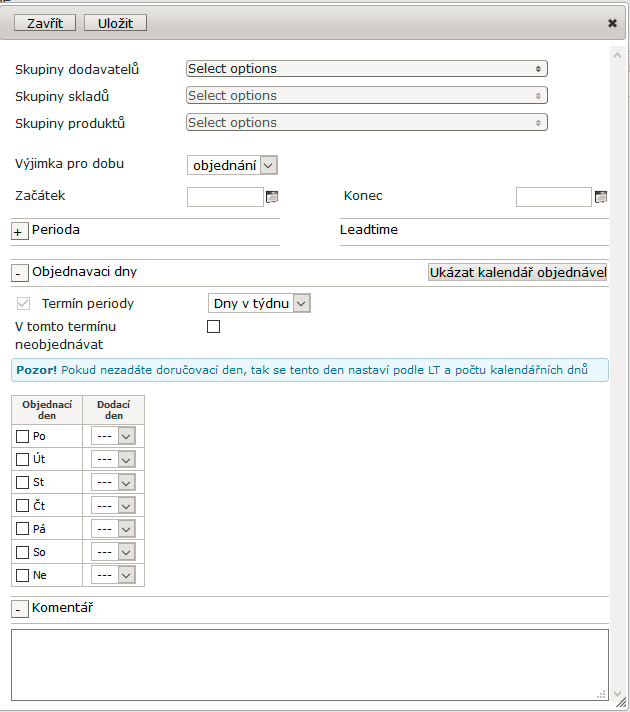Click into the Začátek date input field
The height and width of the screenshot is (712, 630).
(x=225, y=197)
